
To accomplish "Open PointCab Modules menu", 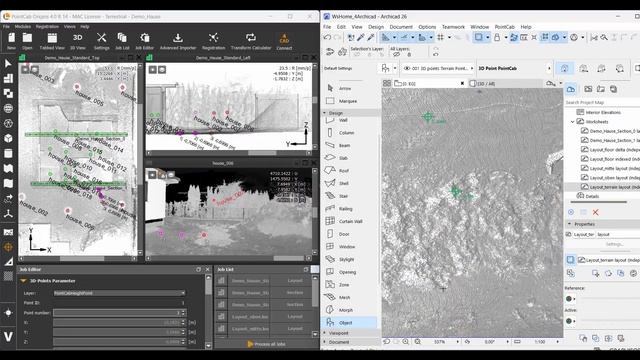I will click(22, 27).
